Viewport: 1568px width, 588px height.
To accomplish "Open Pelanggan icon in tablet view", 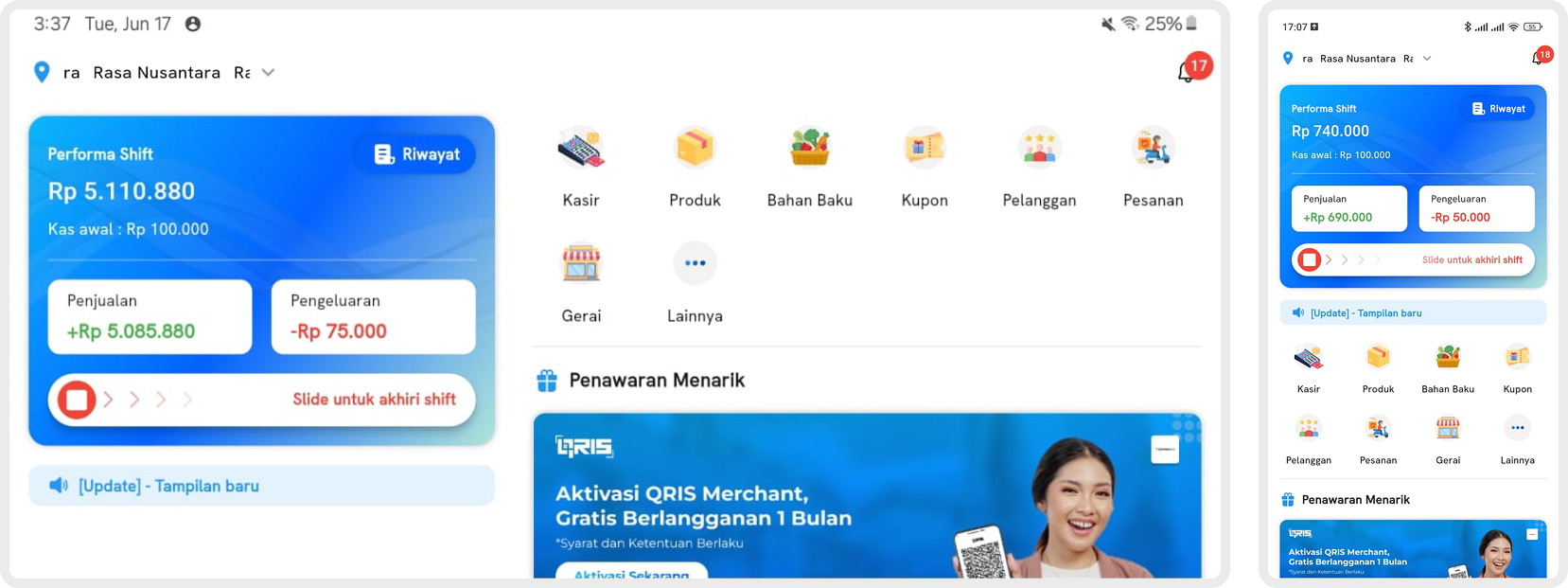I will (x=1039, y=148).
